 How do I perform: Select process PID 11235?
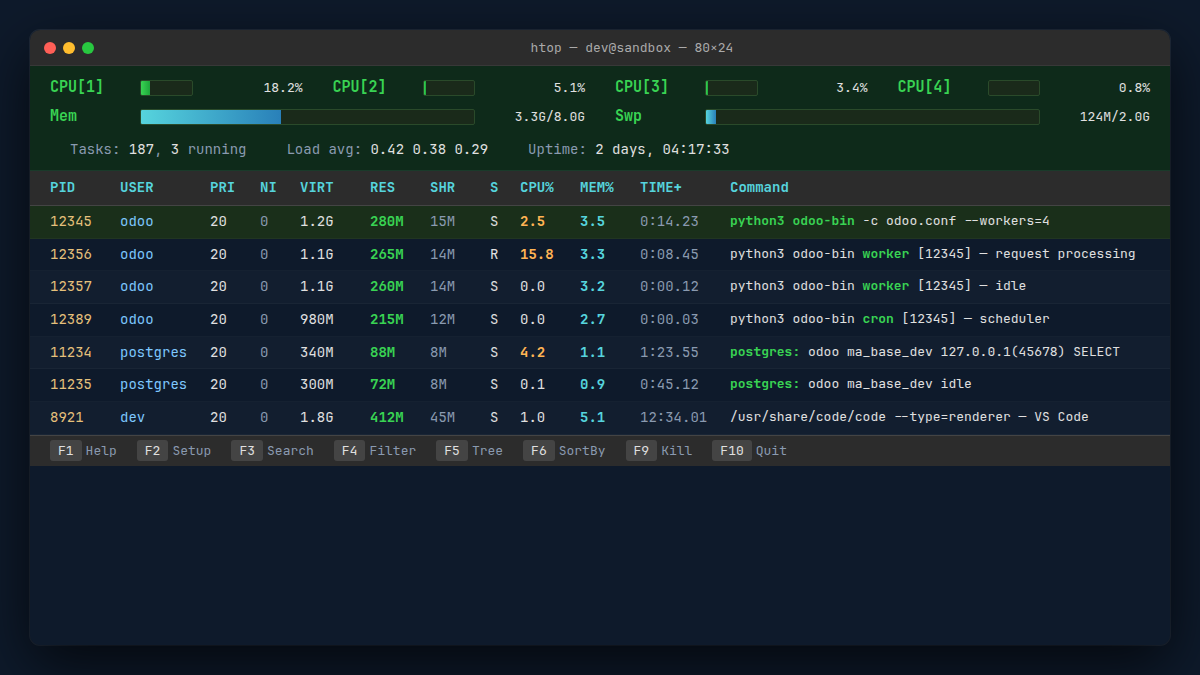600,384
